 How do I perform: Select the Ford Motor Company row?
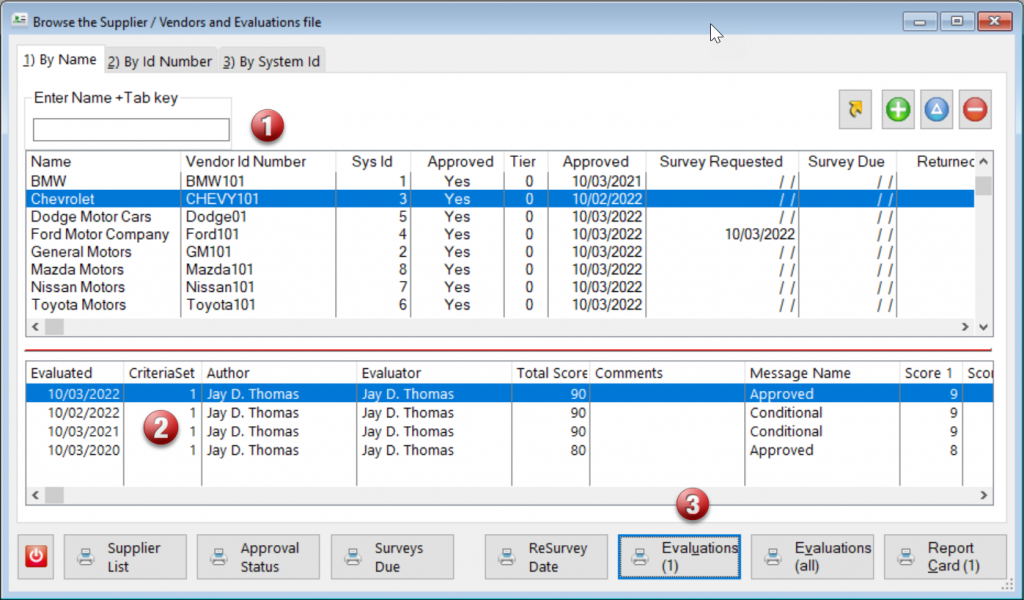click(x=500, y=234)
